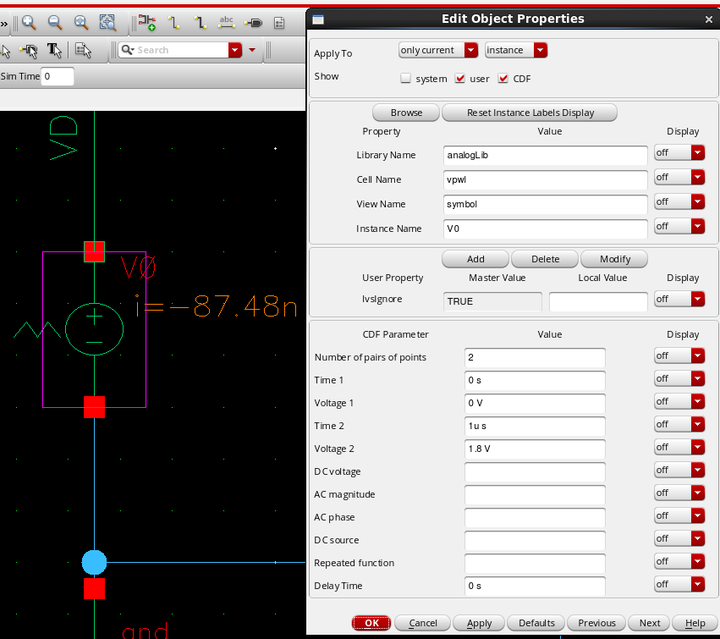720x639 pixels.
Task: Select the Create Instance toolbar icon
Action: pos(147,22)
